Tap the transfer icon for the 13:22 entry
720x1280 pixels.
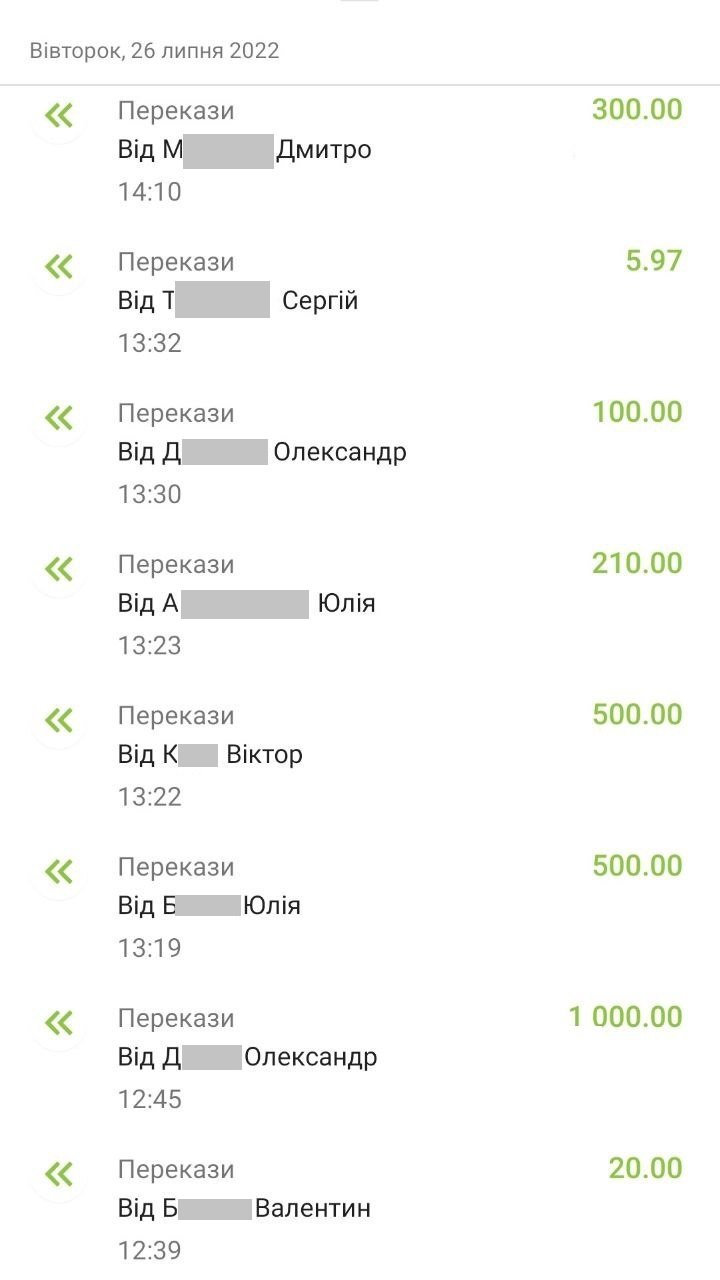pos(59,720)
